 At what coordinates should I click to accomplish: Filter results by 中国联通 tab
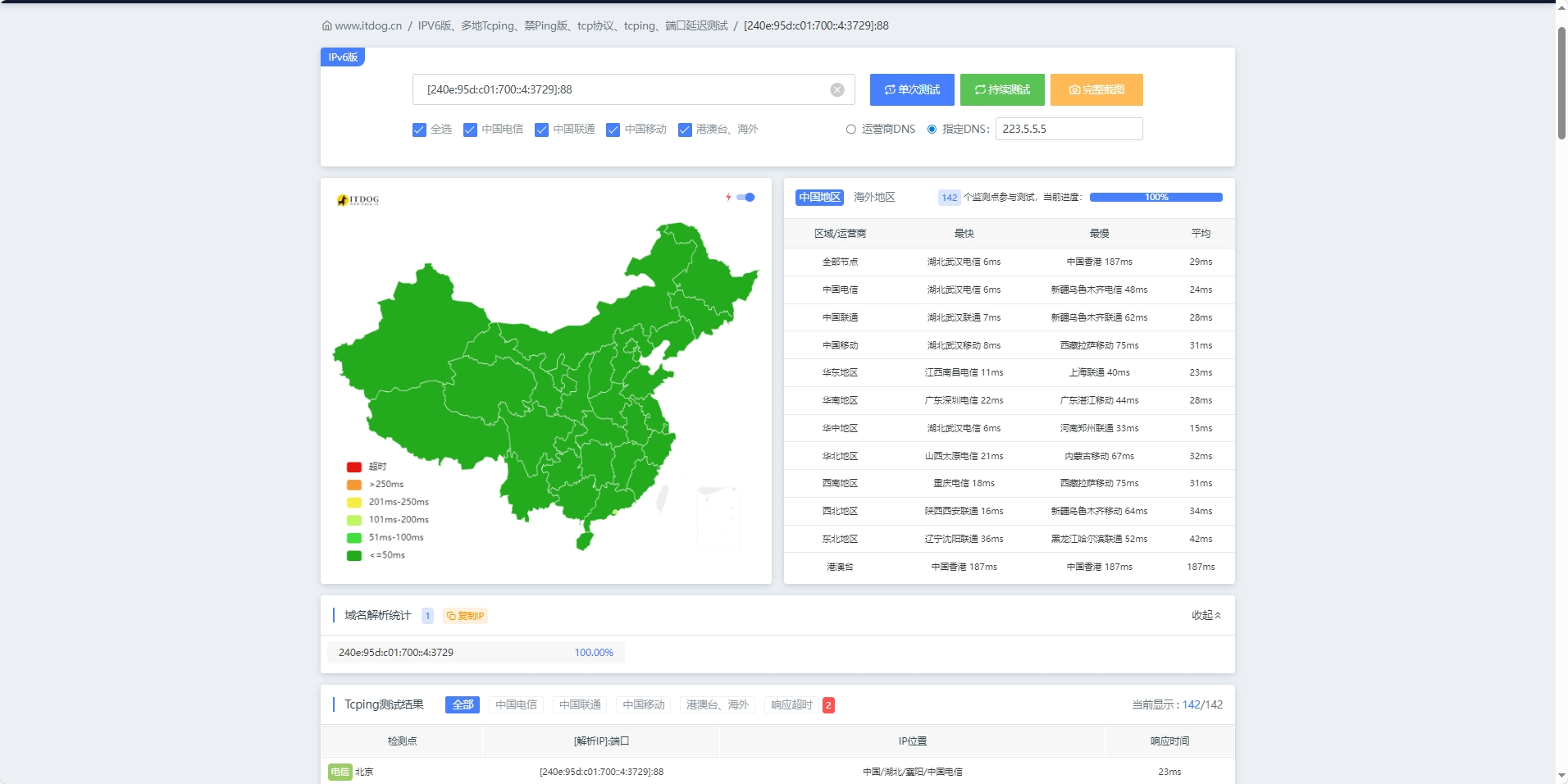(580, 705)
